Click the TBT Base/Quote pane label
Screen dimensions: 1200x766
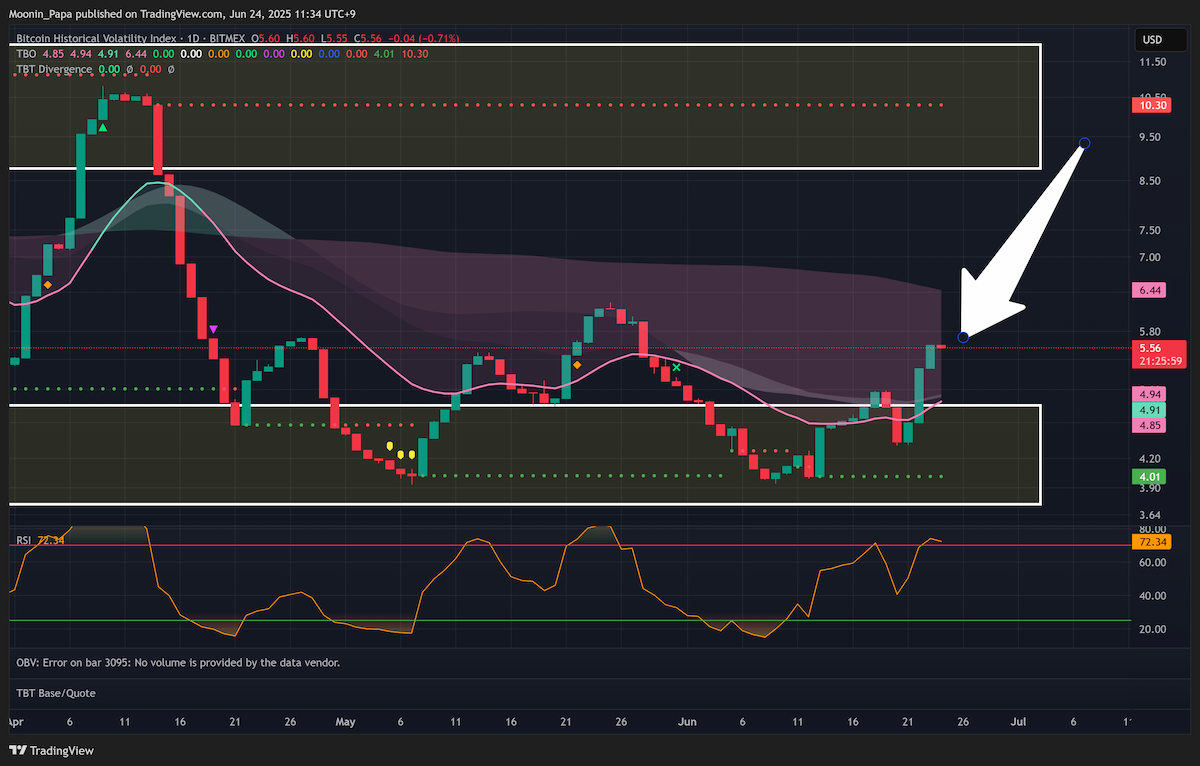pyautogui.click(x=56, y=692)
